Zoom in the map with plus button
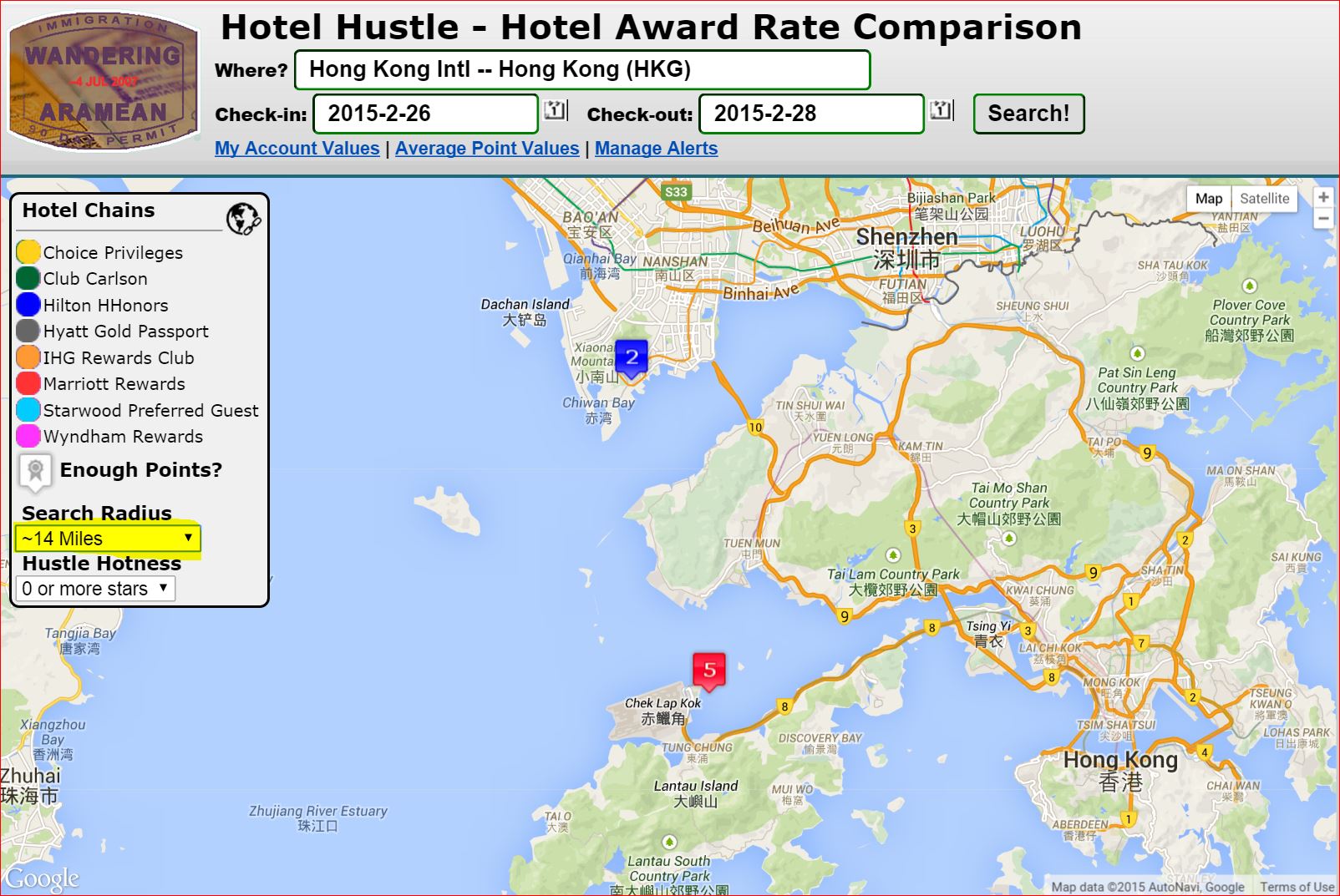Viewport: 1340px width, 896px height. 1323,198
